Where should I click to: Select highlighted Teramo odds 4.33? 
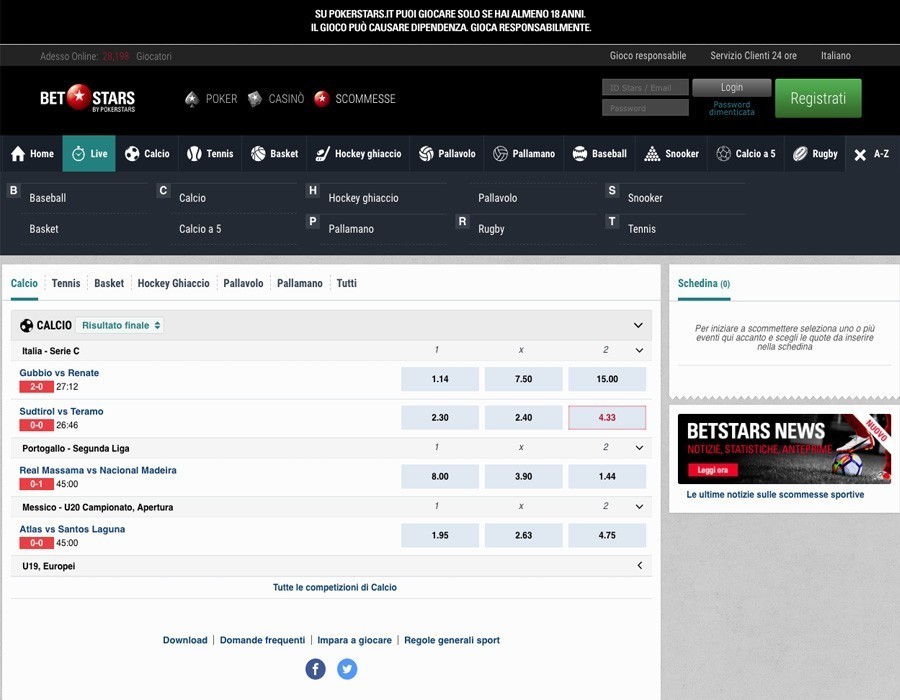point(607,418)
